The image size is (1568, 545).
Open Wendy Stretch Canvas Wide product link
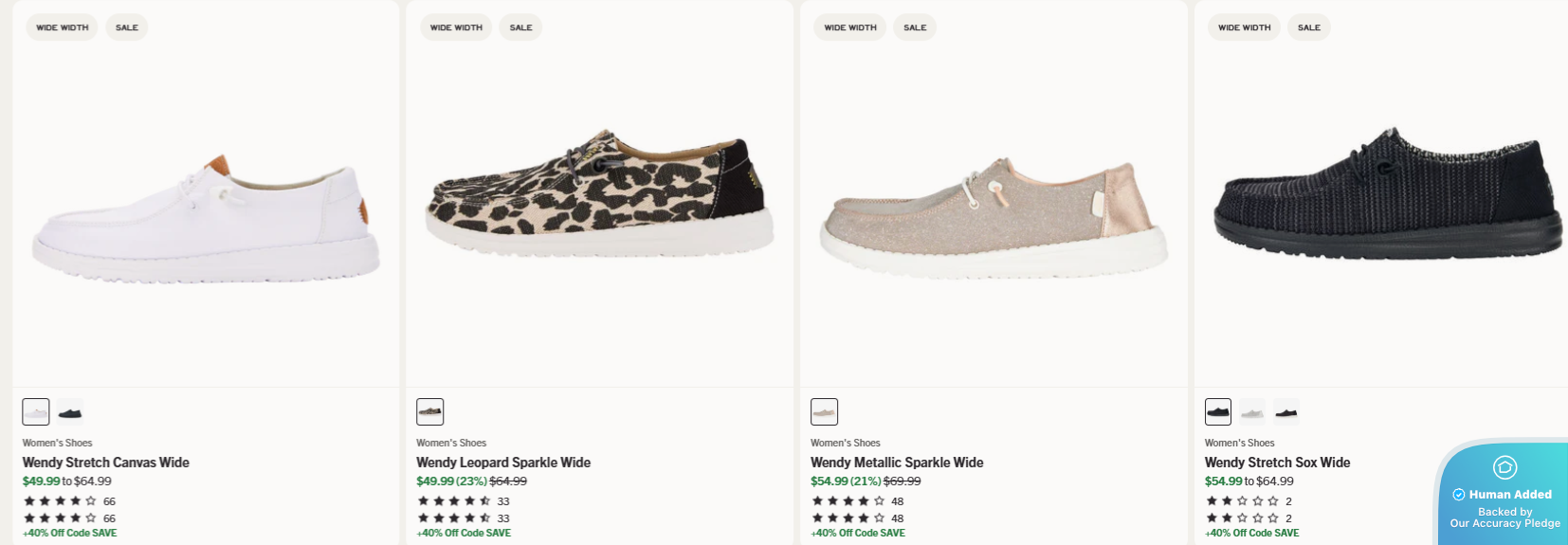(106, 463)
